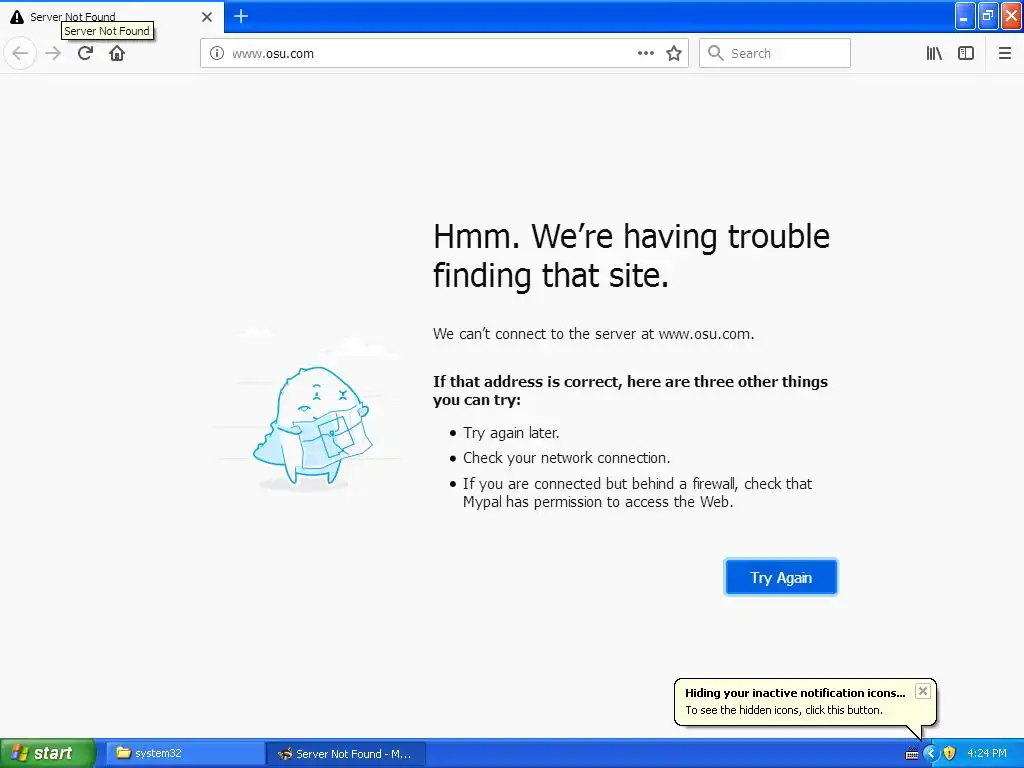Go back with the back arrow button
The image size is (1024, 768).
coord(20,53)
